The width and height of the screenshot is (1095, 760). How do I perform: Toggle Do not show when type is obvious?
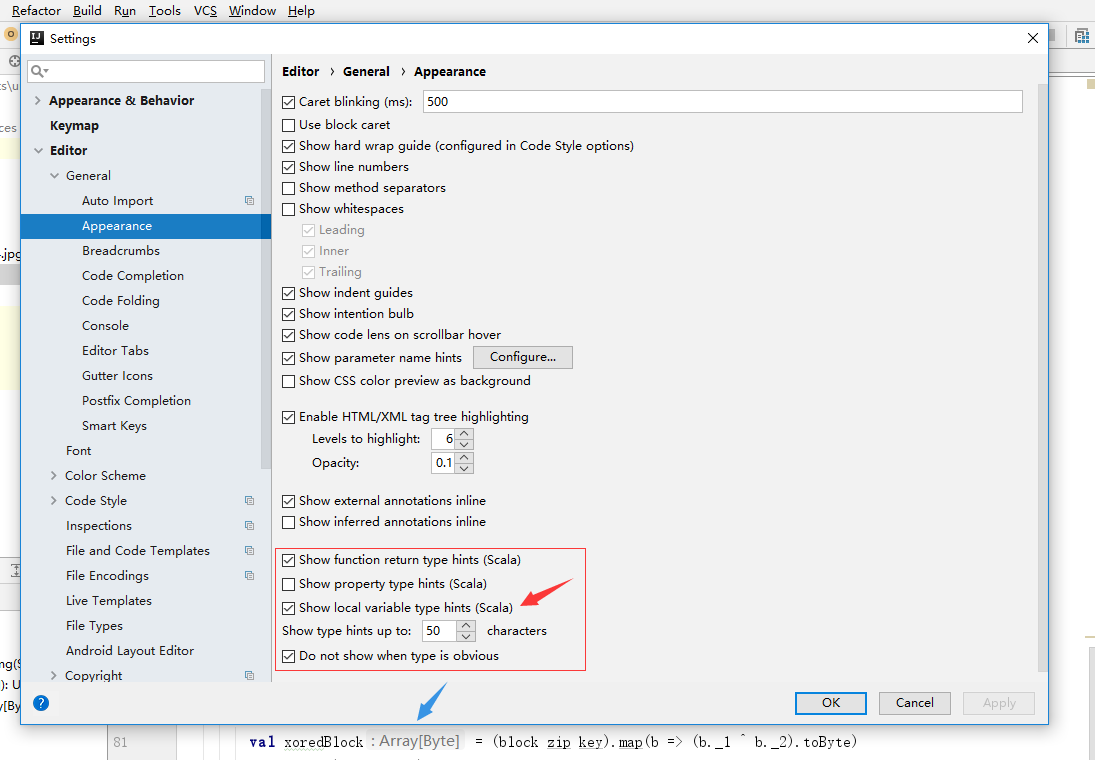coord(288,656)
